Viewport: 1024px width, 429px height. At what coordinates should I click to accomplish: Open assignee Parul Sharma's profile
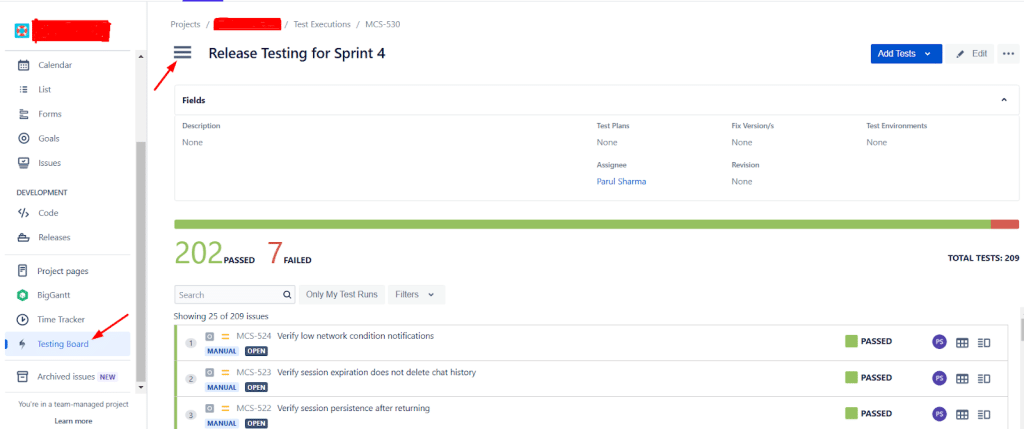[x=621, y=182]
